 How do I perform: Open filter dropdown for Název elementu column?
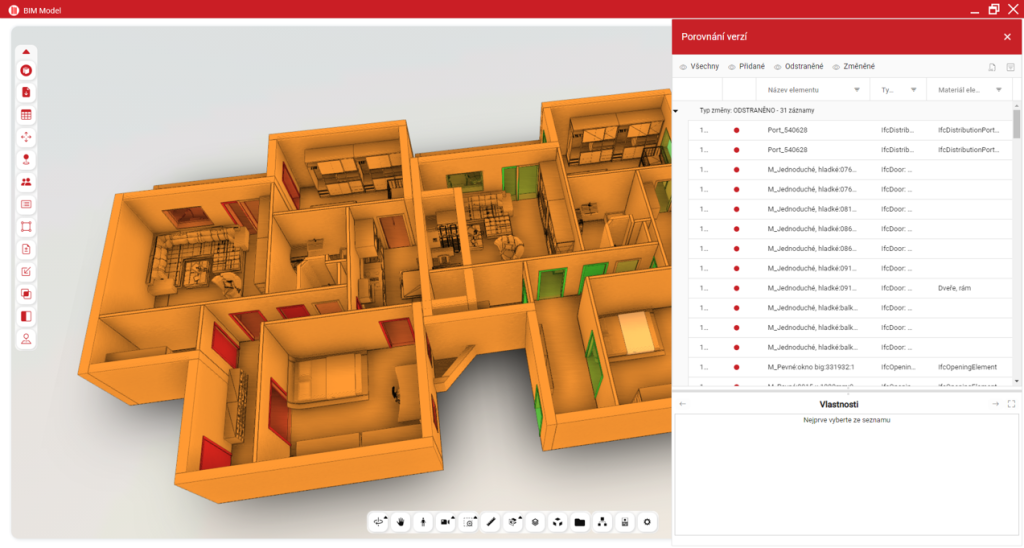(857, 90)
